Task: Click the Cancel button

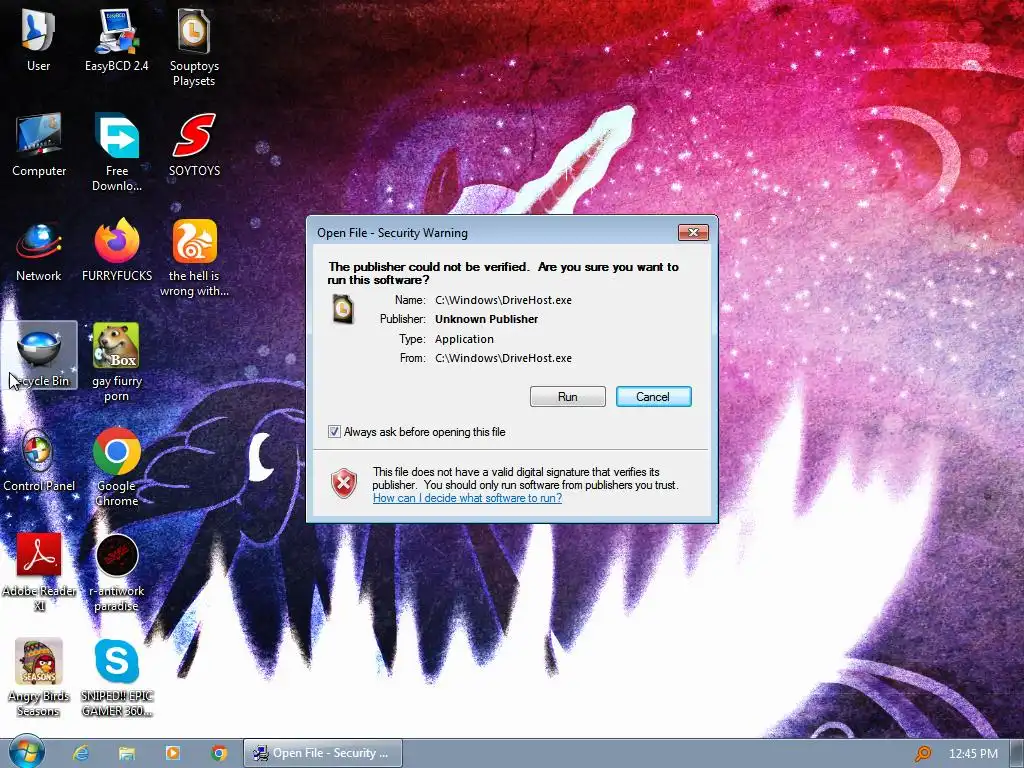Action: point(653,396)
